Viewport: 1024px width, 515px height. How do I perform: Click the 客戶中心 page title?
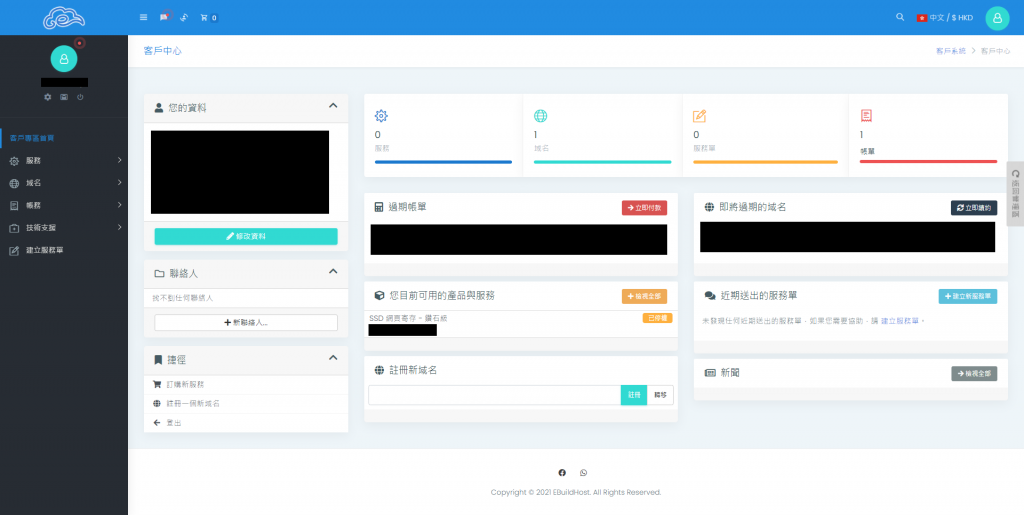pyautogui.click(x=163, y=50)
